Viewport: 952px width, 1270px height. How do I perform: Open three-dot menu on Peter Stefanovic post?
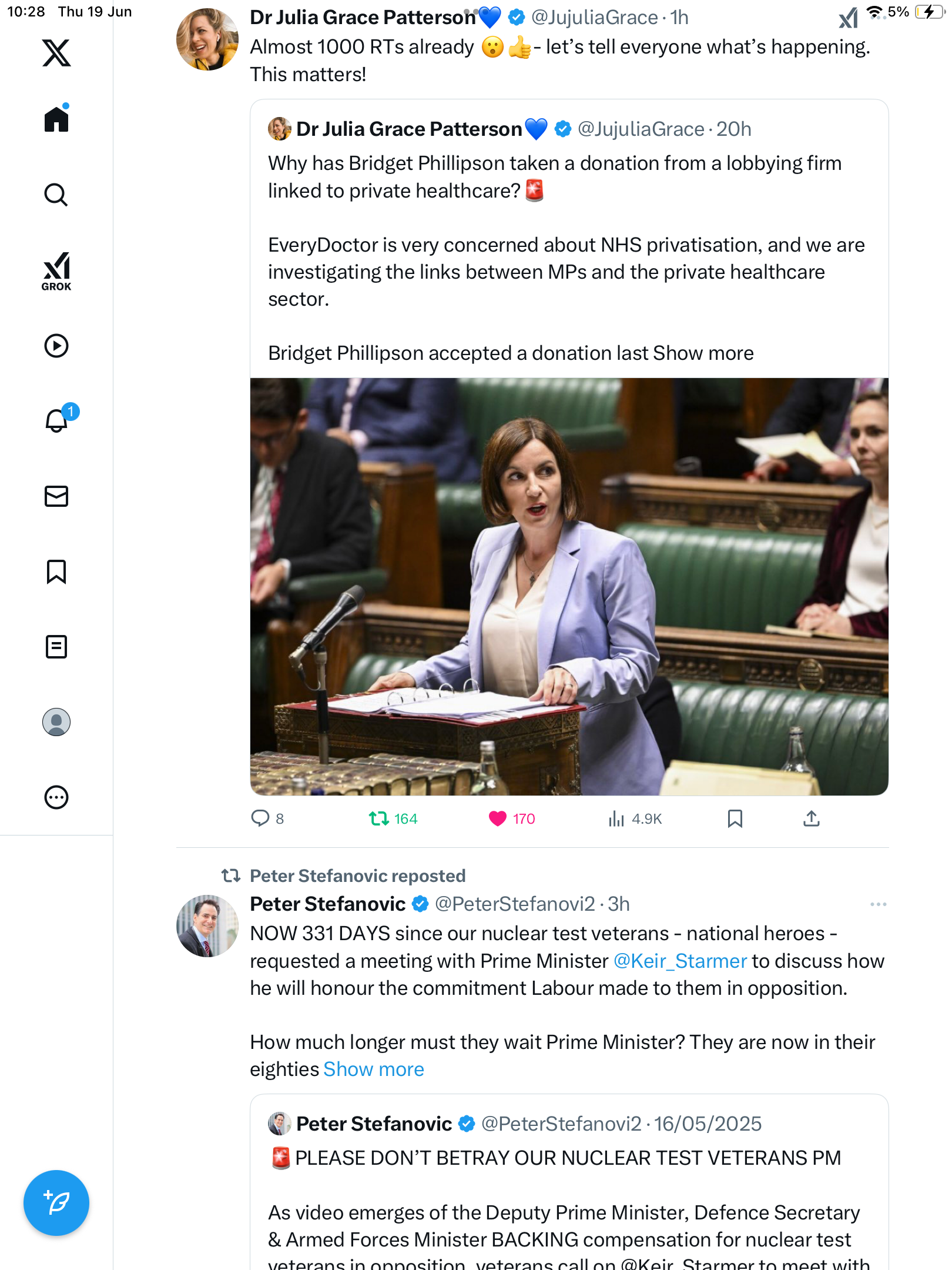878,904
